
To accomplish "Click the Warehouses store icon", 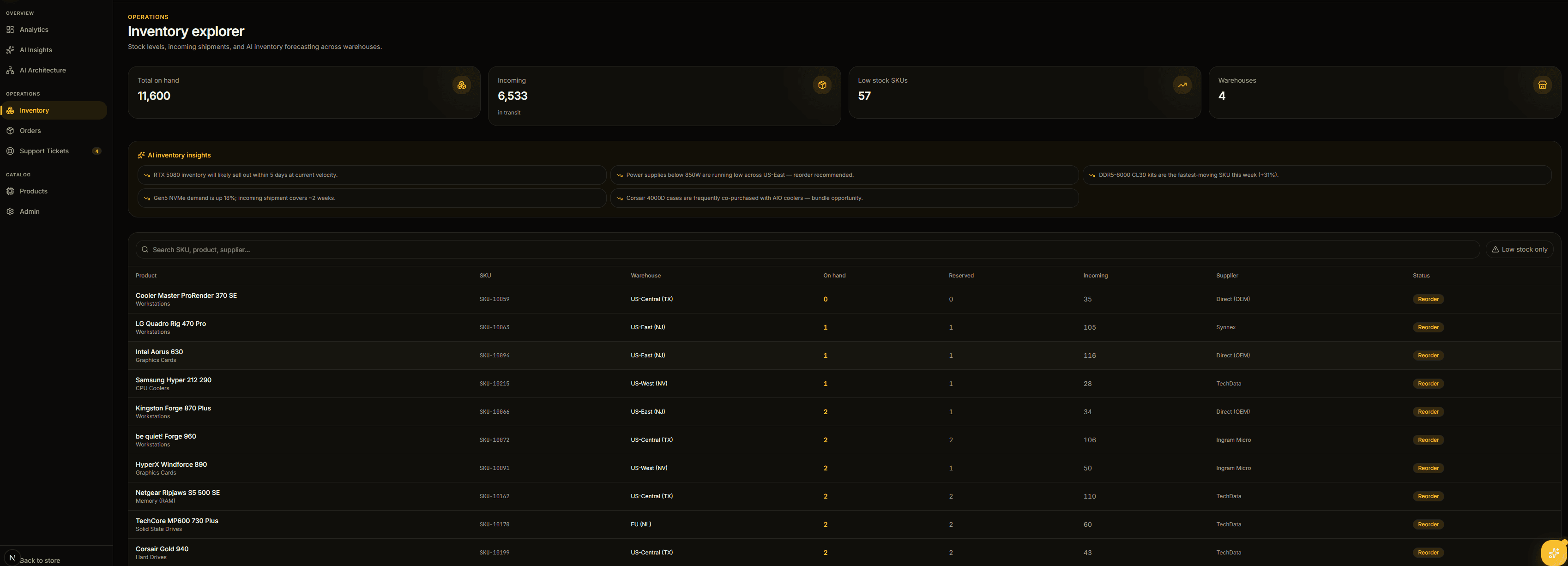I will [1543, 85].
